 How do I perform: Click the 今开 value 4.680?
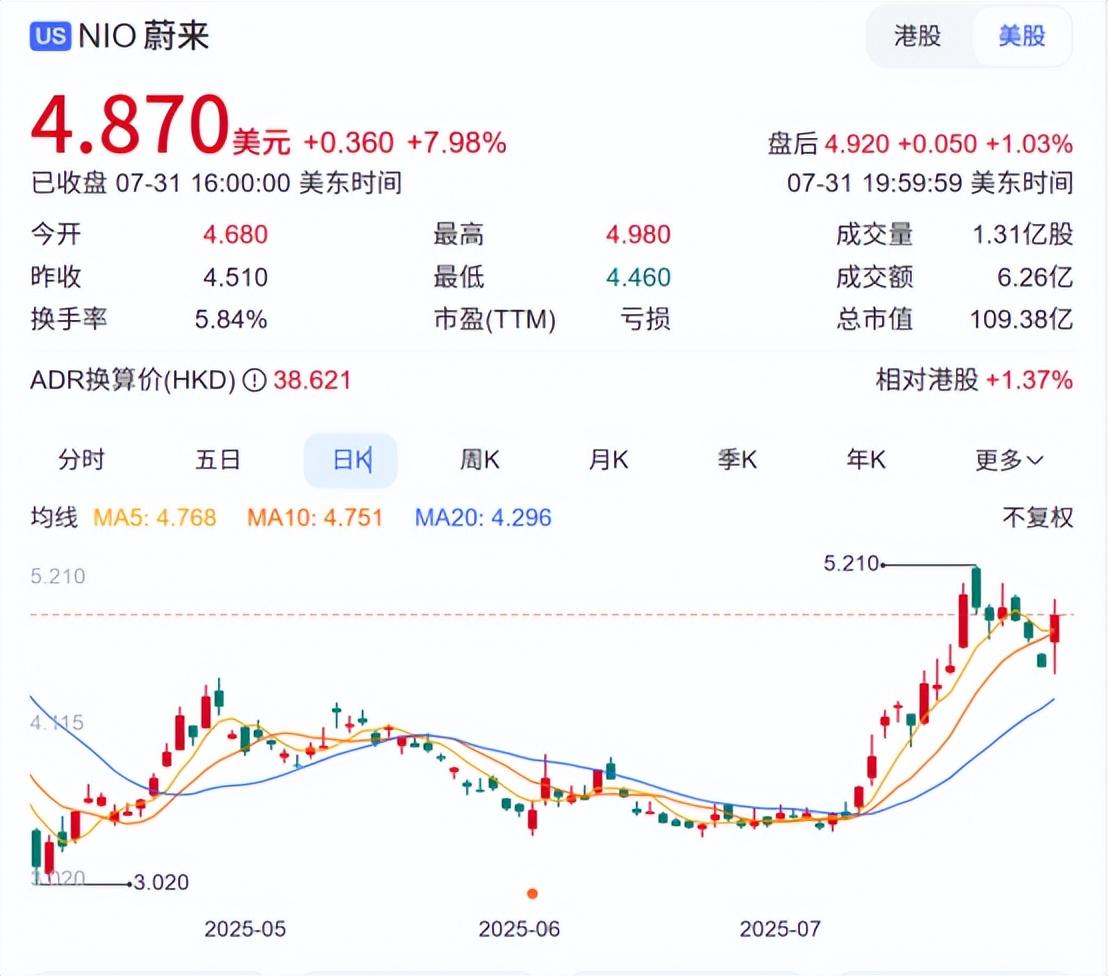point(235,235)
